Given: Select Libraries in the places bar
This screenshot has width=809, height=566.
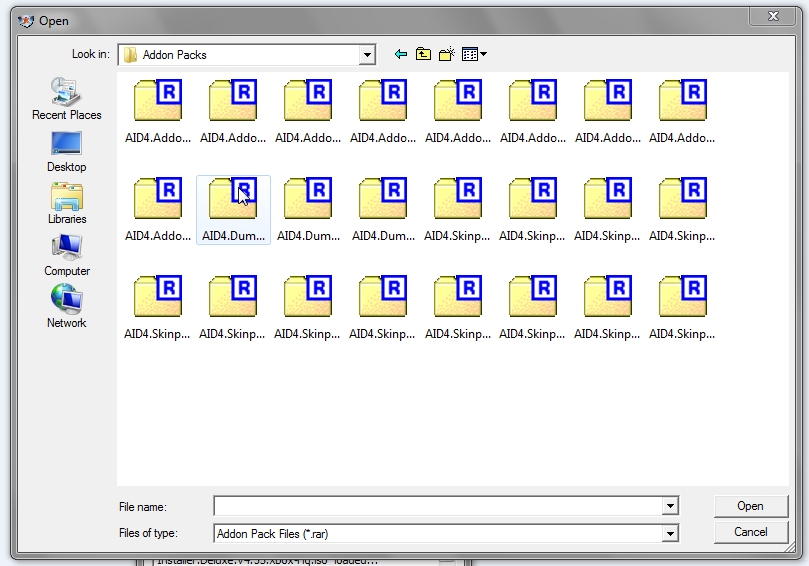Looking at the screenshot, I should [x=67, y=203].
